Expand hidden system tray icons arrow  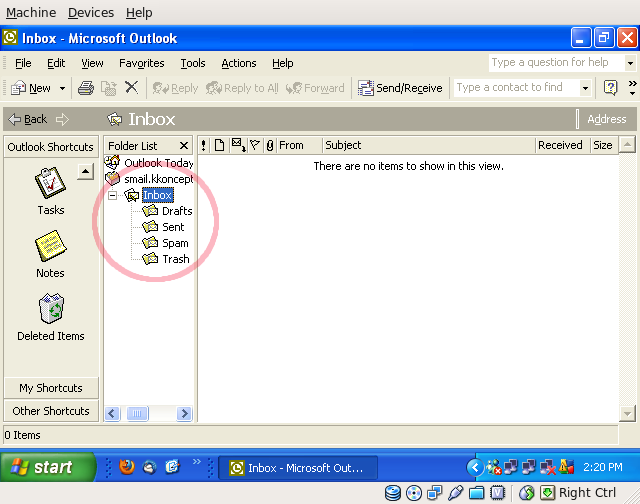point(475,467)
